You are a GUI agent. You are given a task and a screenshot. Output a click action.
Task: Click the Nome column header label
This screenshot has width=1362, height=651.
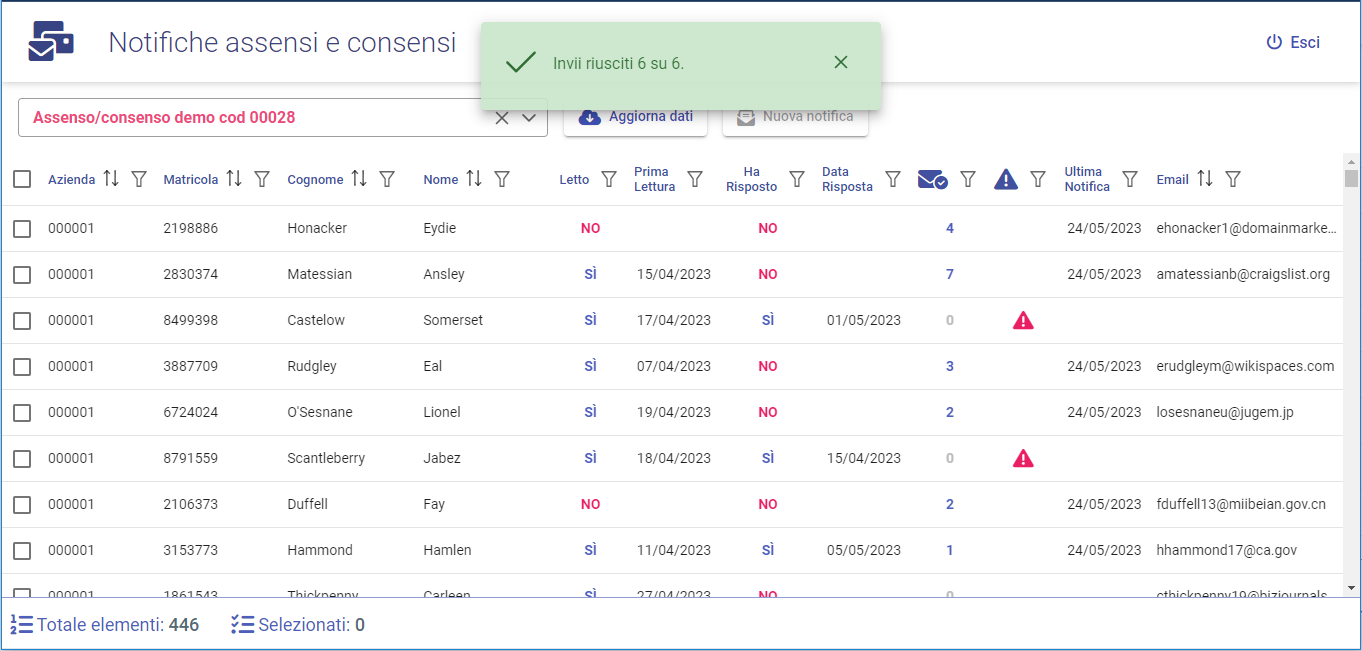point(440,180)
